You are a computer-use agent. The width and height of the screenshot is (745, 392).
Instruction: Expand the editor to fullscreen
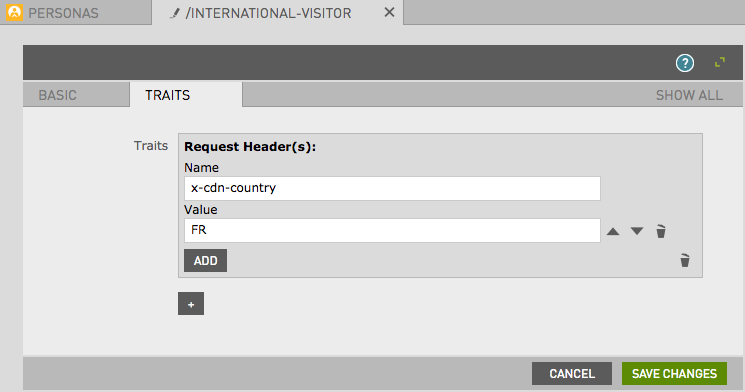[720, 62]
